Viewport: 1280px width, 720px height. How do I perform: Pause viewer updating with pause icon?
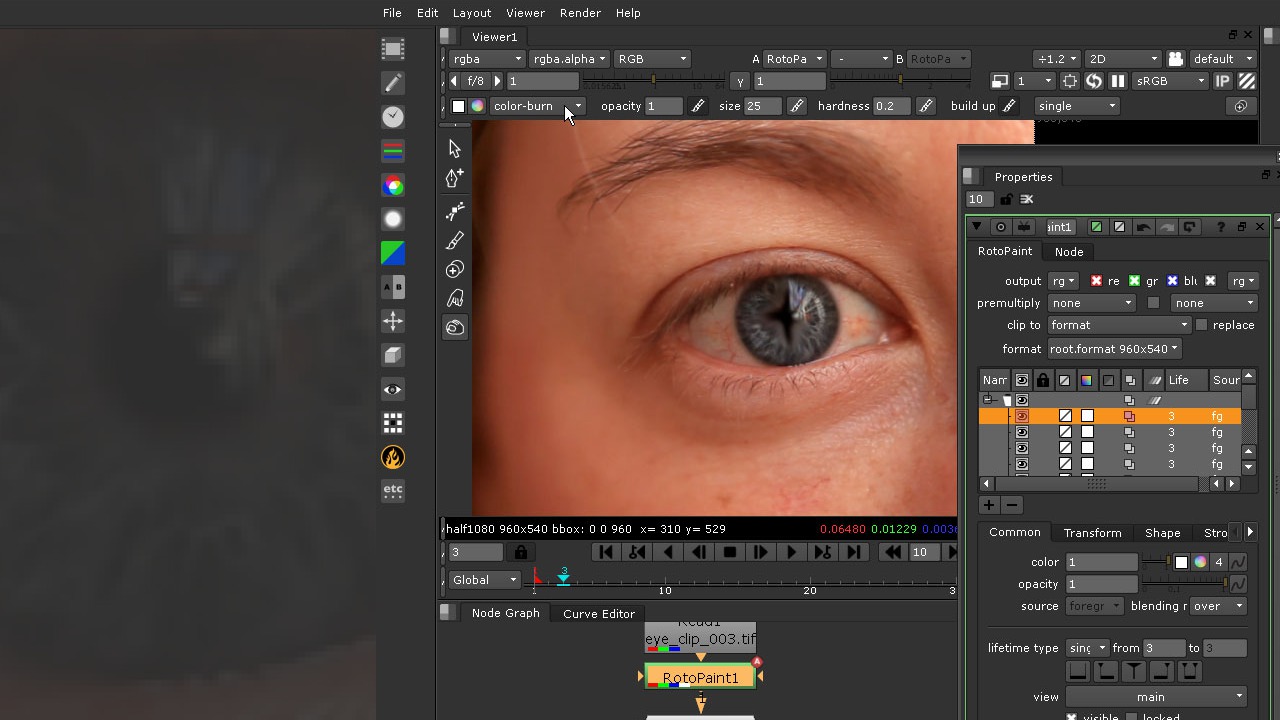pyautogui.click(x=1118, y=81)
